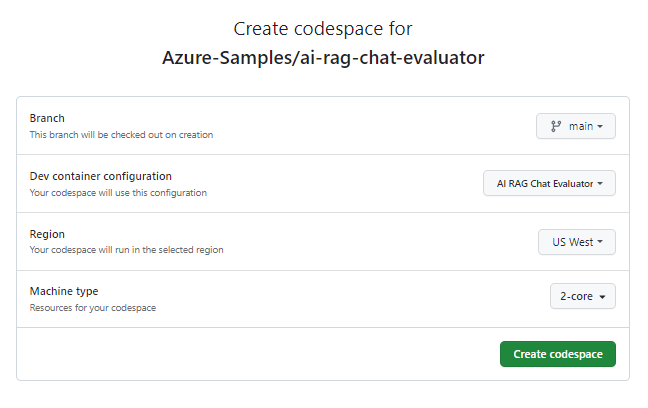Select the Azure-Samples/ai-rag-chat-evaluator repository title
The width and height of the screenshot is (648, 408).
pos(323,58)
